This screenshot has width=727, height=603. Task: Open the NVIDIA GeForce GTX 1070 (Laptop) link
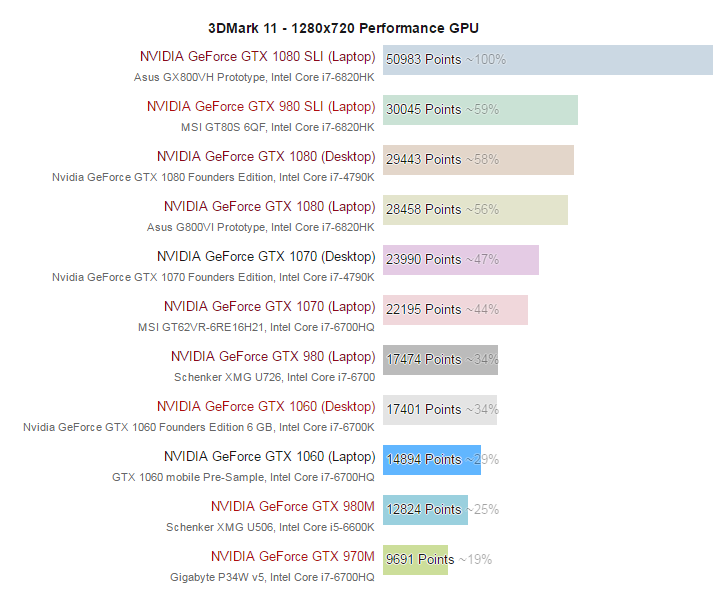click(x=269, y=307)
